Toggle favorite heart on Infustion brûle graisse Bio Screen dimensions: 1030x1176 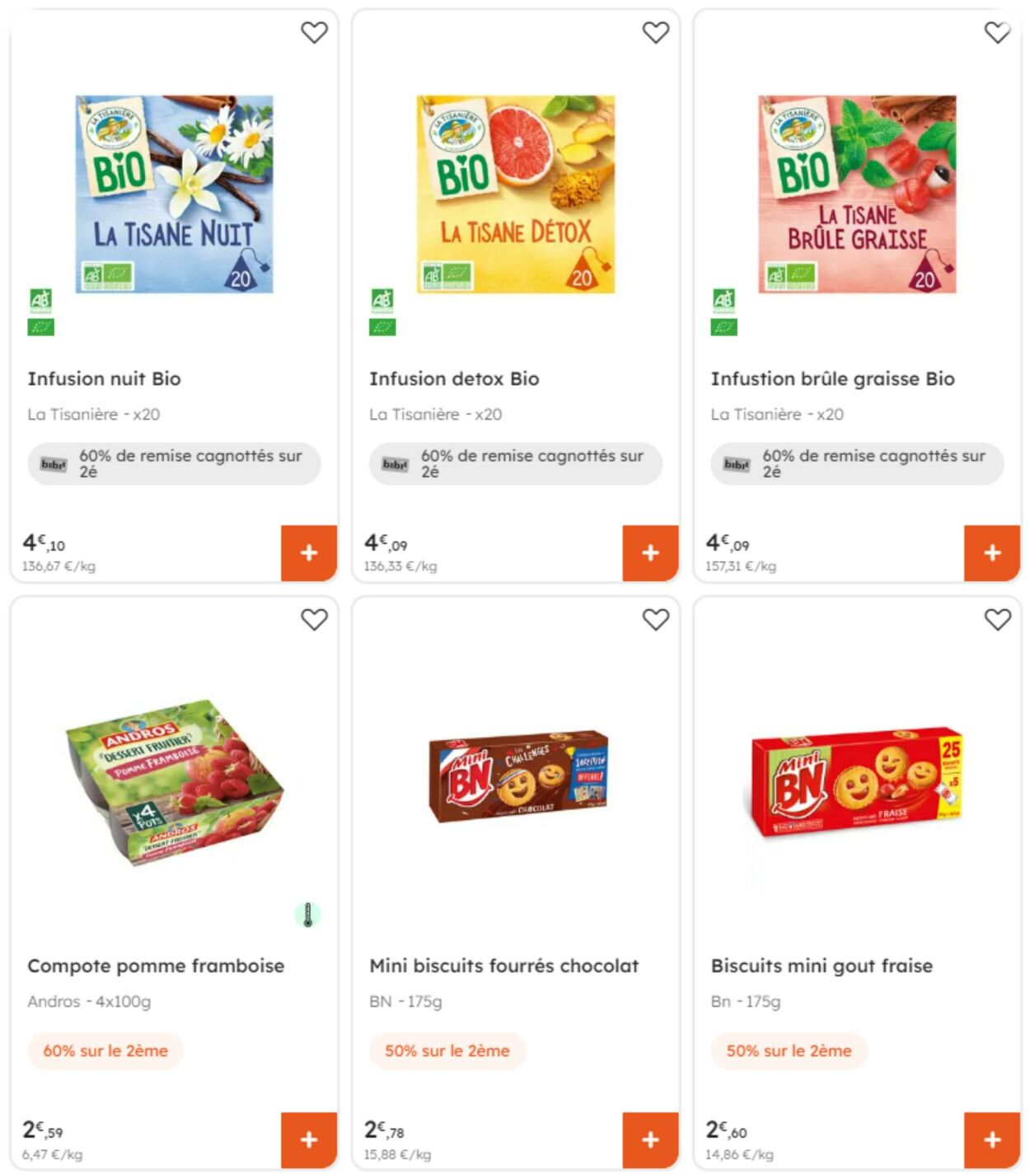[997, 33]
